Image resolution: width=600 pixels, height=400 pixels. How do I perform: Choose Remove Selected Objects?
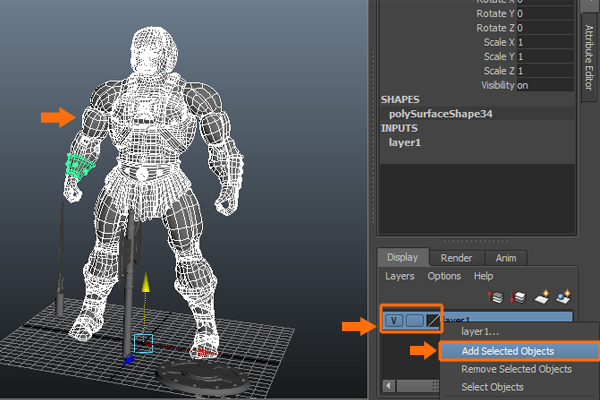[x=516, y=369]
